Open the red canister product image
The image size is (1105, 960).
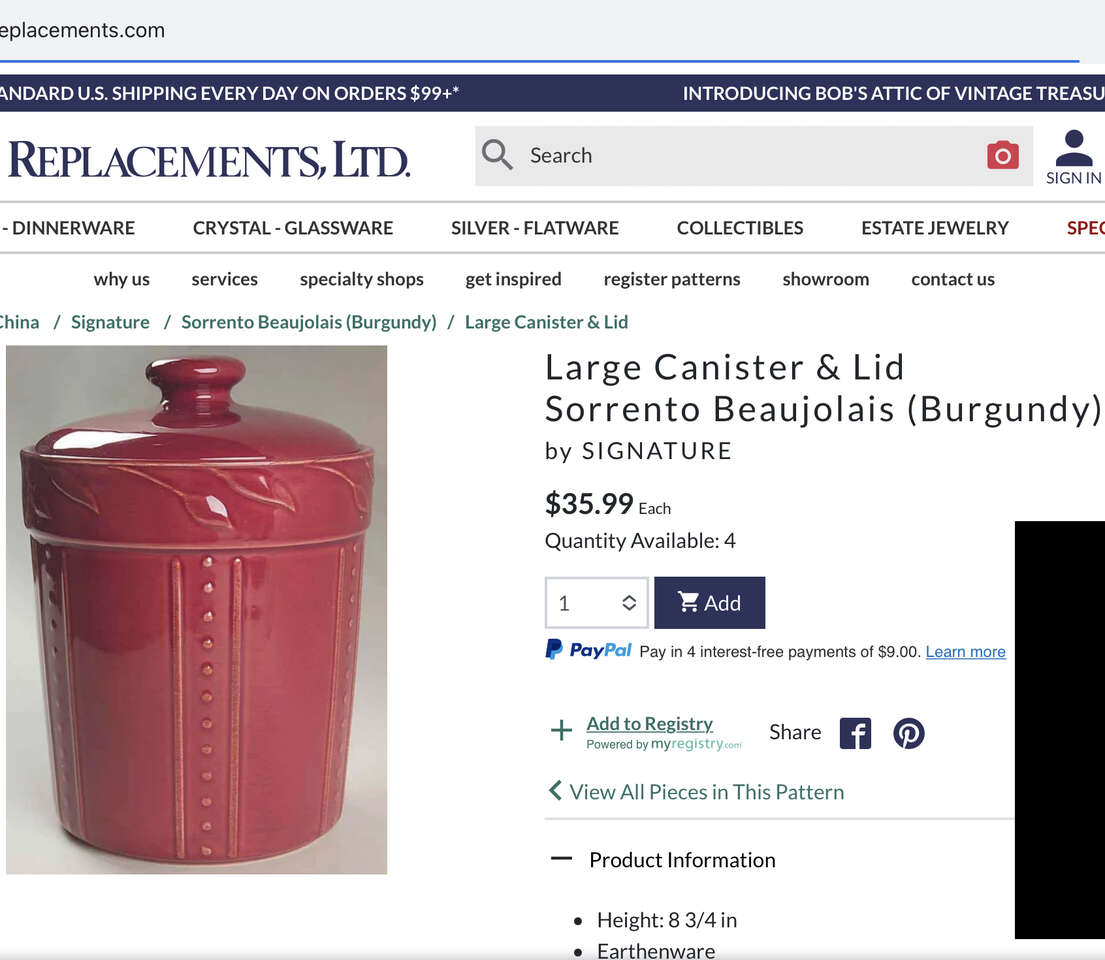pyautogui.click(x=197, y=610)
